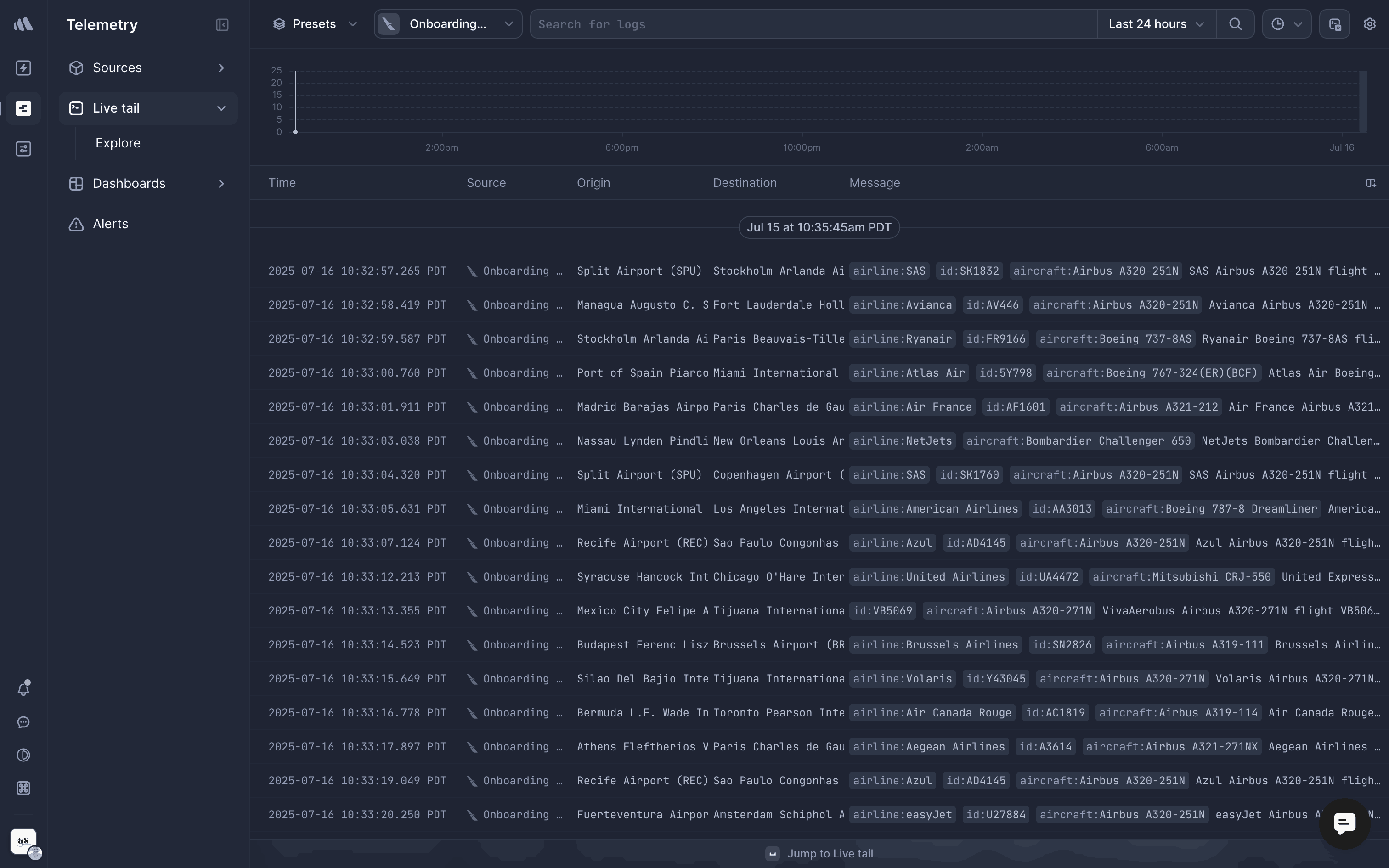
Task: Click the lightning bolt sidebar icon
Action: pos(23,68)
